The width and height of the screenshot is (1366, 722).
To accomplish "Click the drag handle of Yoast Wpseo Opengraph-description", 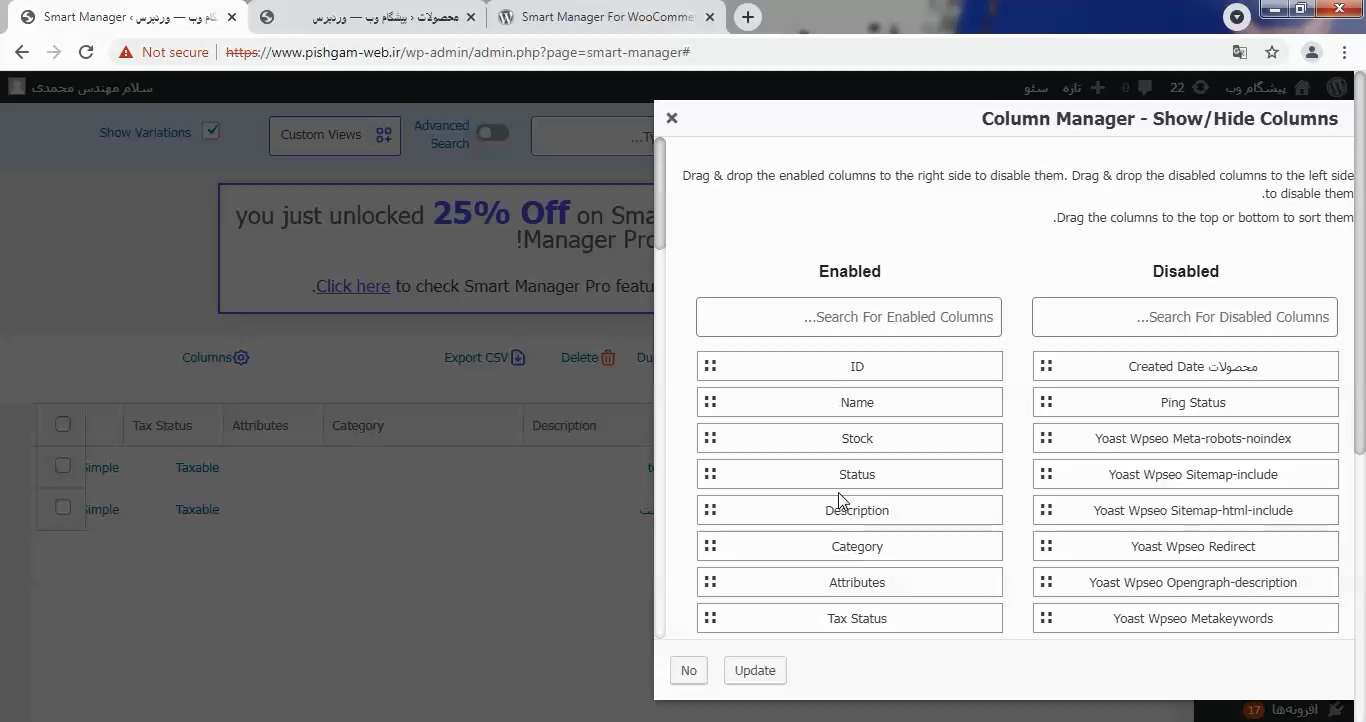I will pos(1046,582).
